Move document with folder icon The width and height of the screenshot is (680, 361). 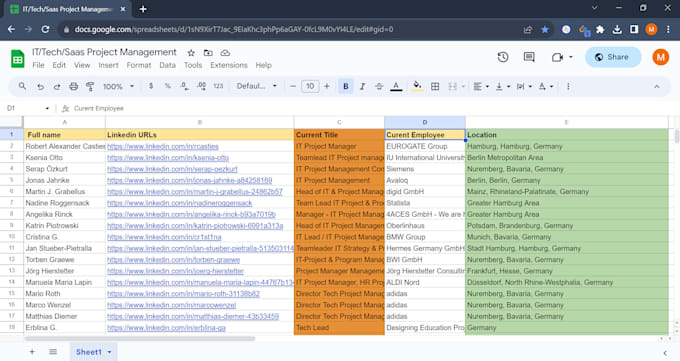tap(208, 53)
